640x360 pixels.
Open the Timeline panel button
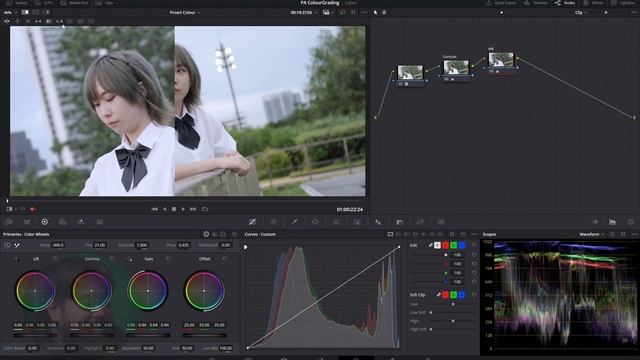(x=535, y=3)
